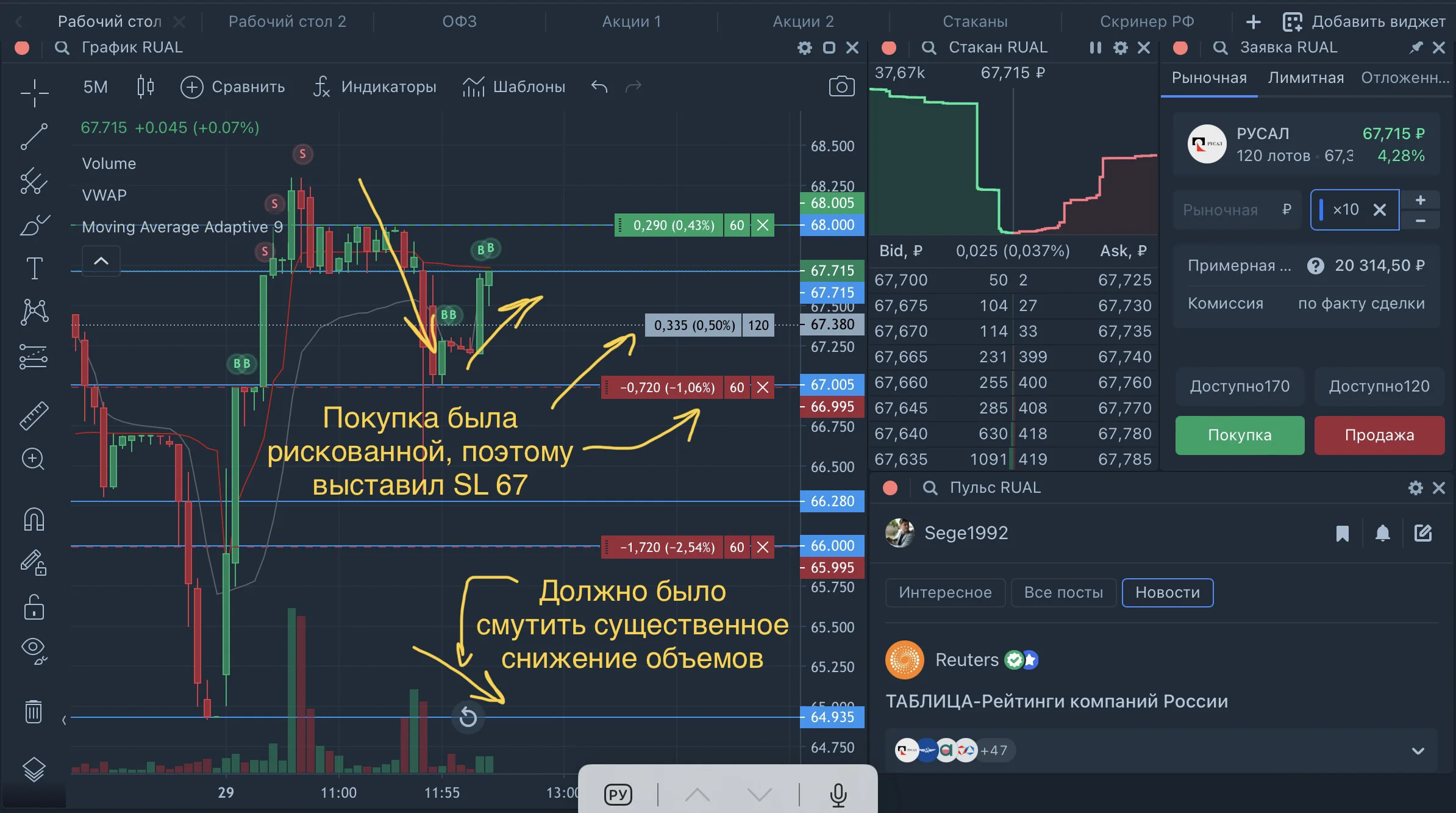Cancel the 68.000 take-profit order
Screen dimensions: 1456x813
coord(762,225)
